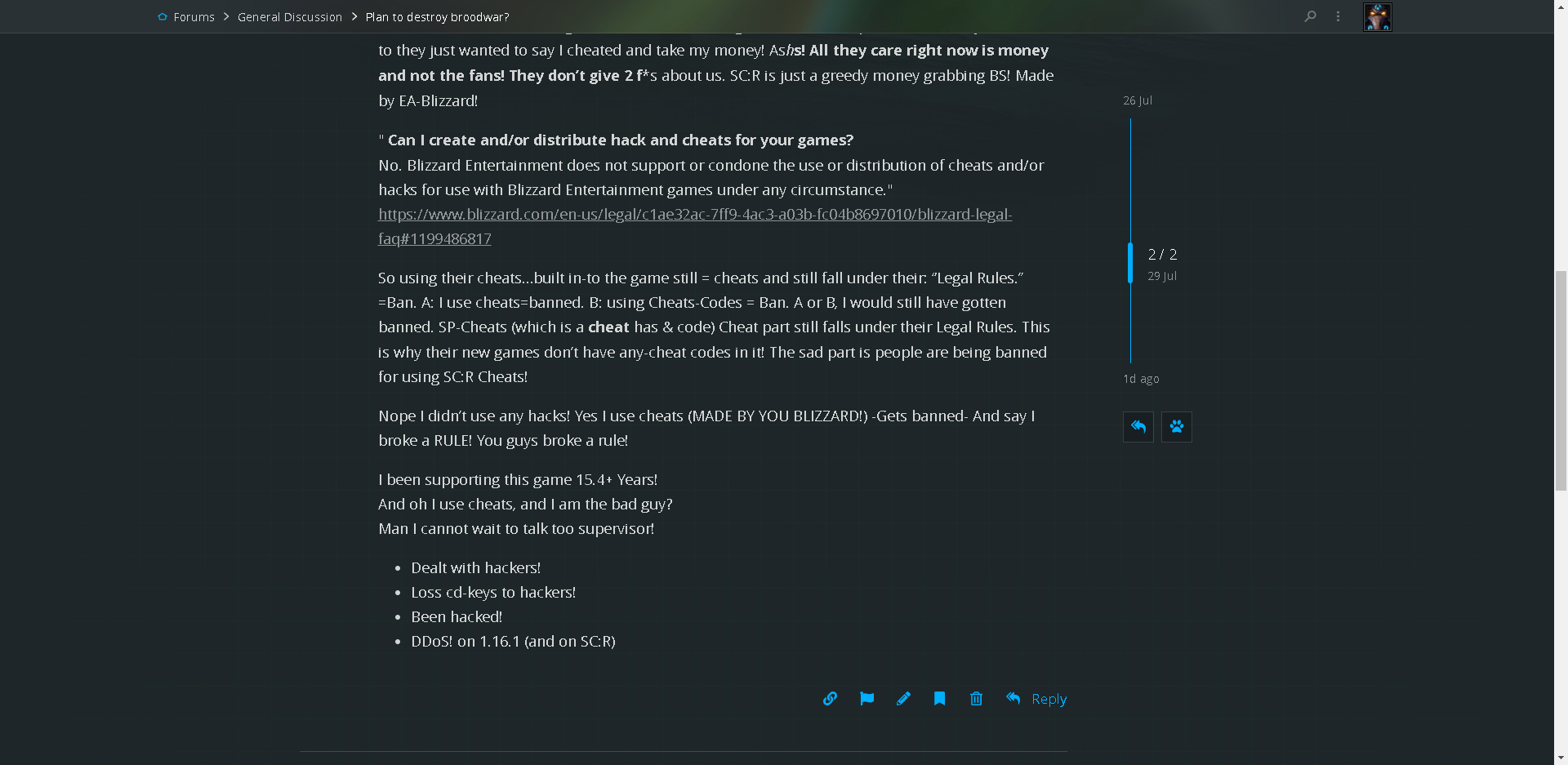
Task: Open General Discussion breadcrumb
Action: [290, 17]
